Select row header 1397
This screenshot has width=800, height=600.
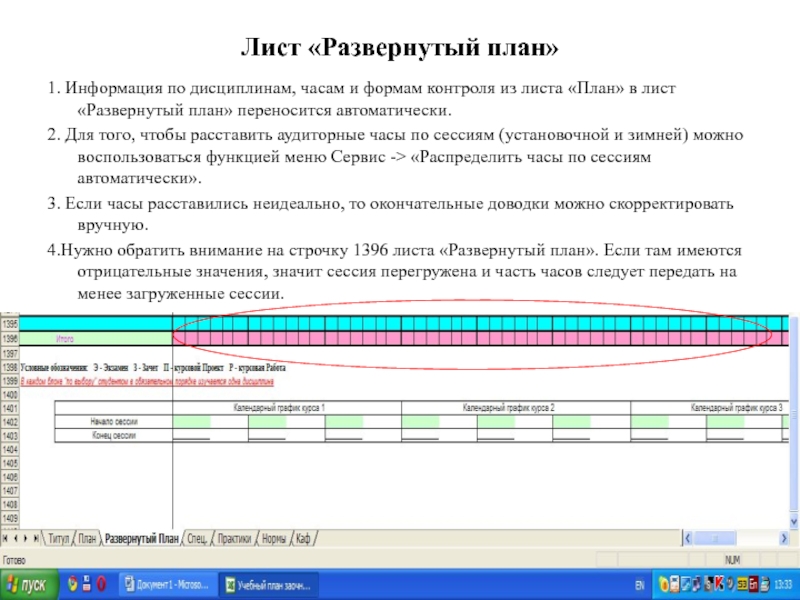tap(10, 354)
